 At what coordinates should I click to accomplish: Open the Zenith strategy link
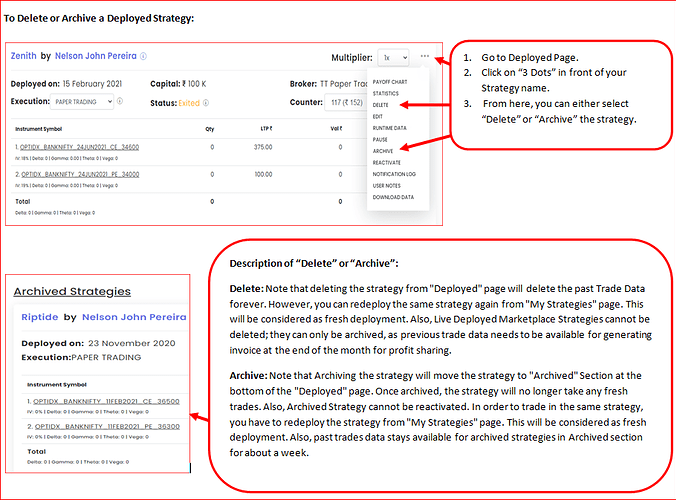(x=23, y=56)
